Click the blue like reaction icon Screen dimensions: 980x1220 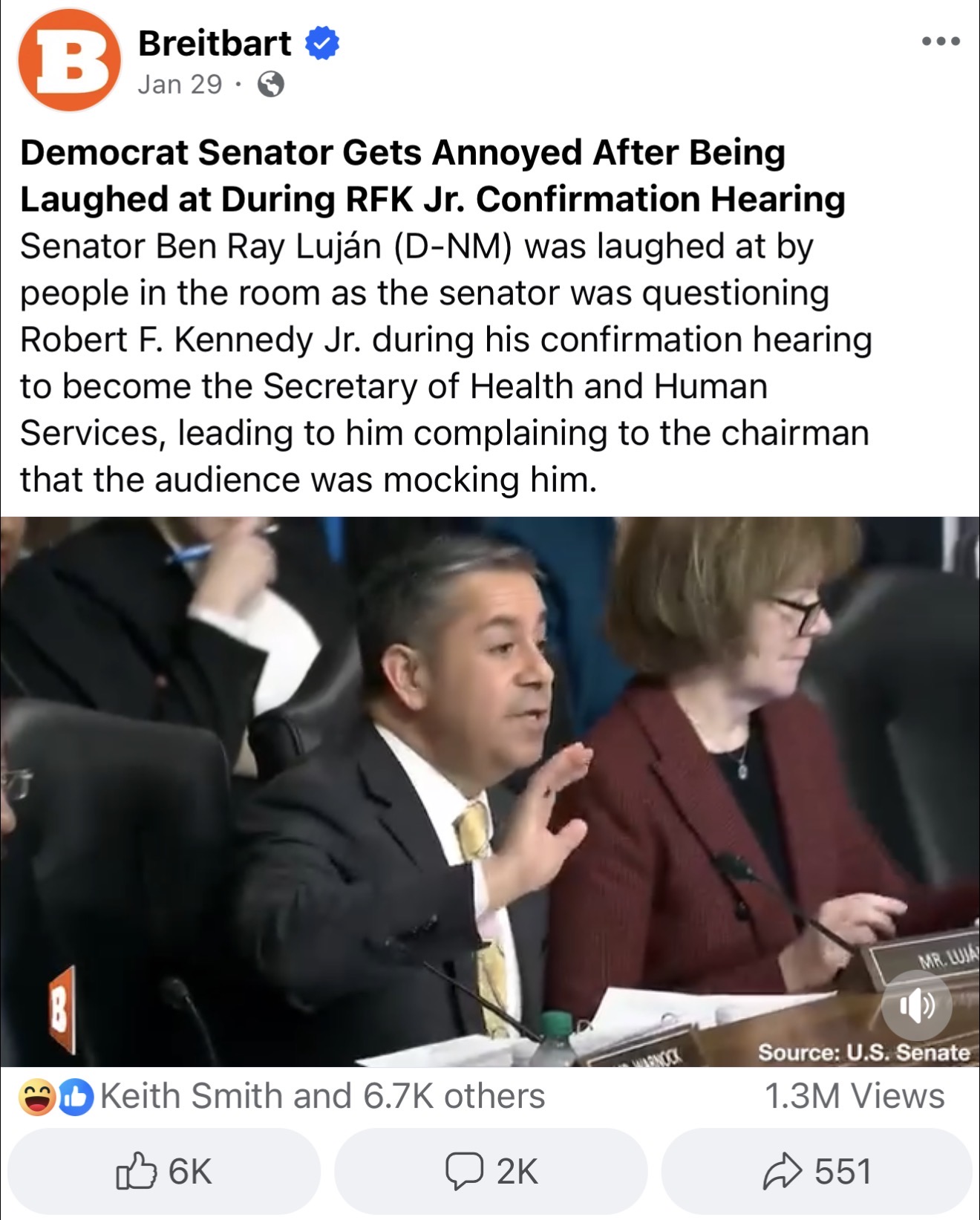tap(76, 1097)
